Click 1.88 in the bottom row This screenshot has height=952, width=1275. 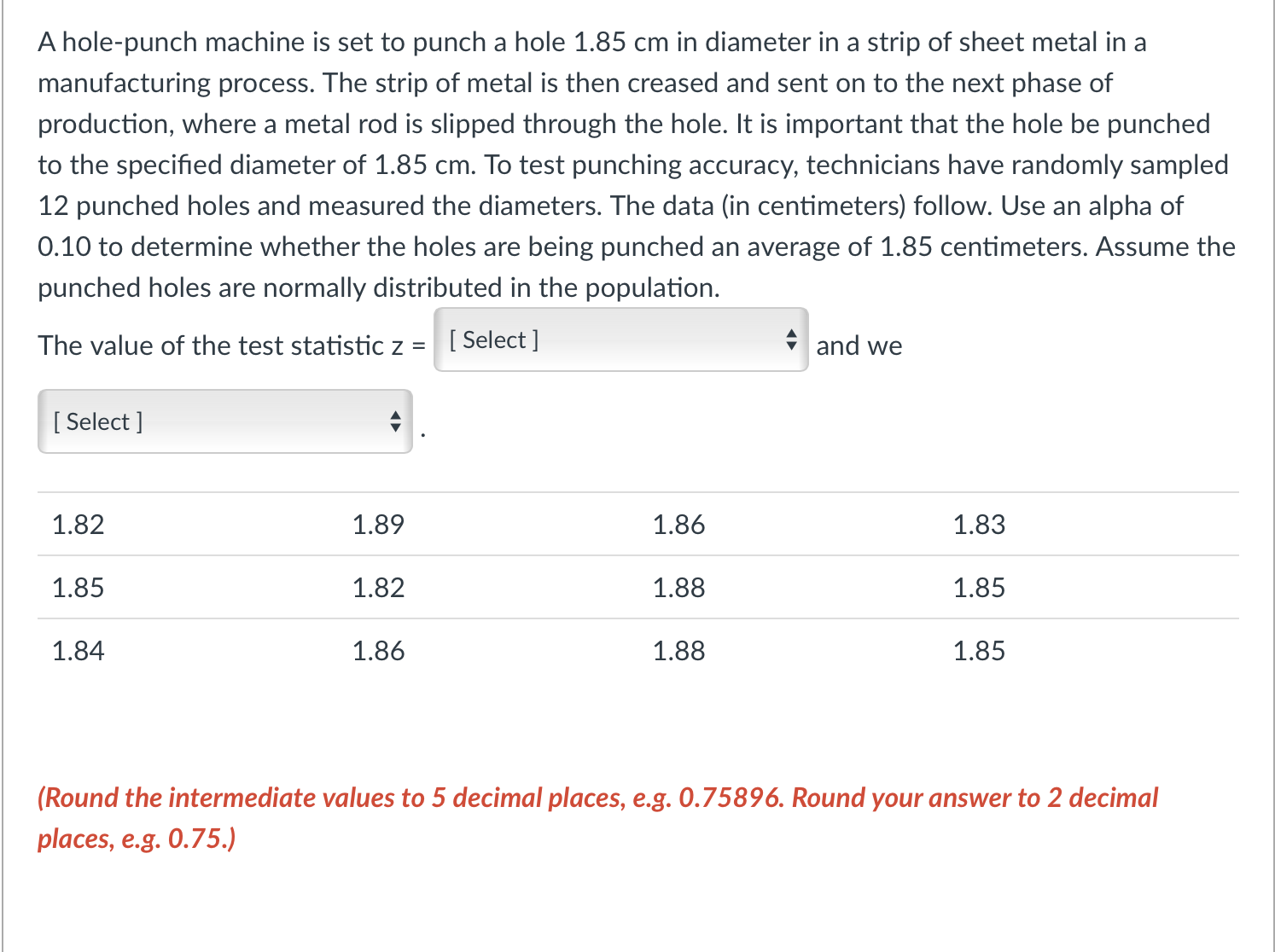[x=678, y=650]
